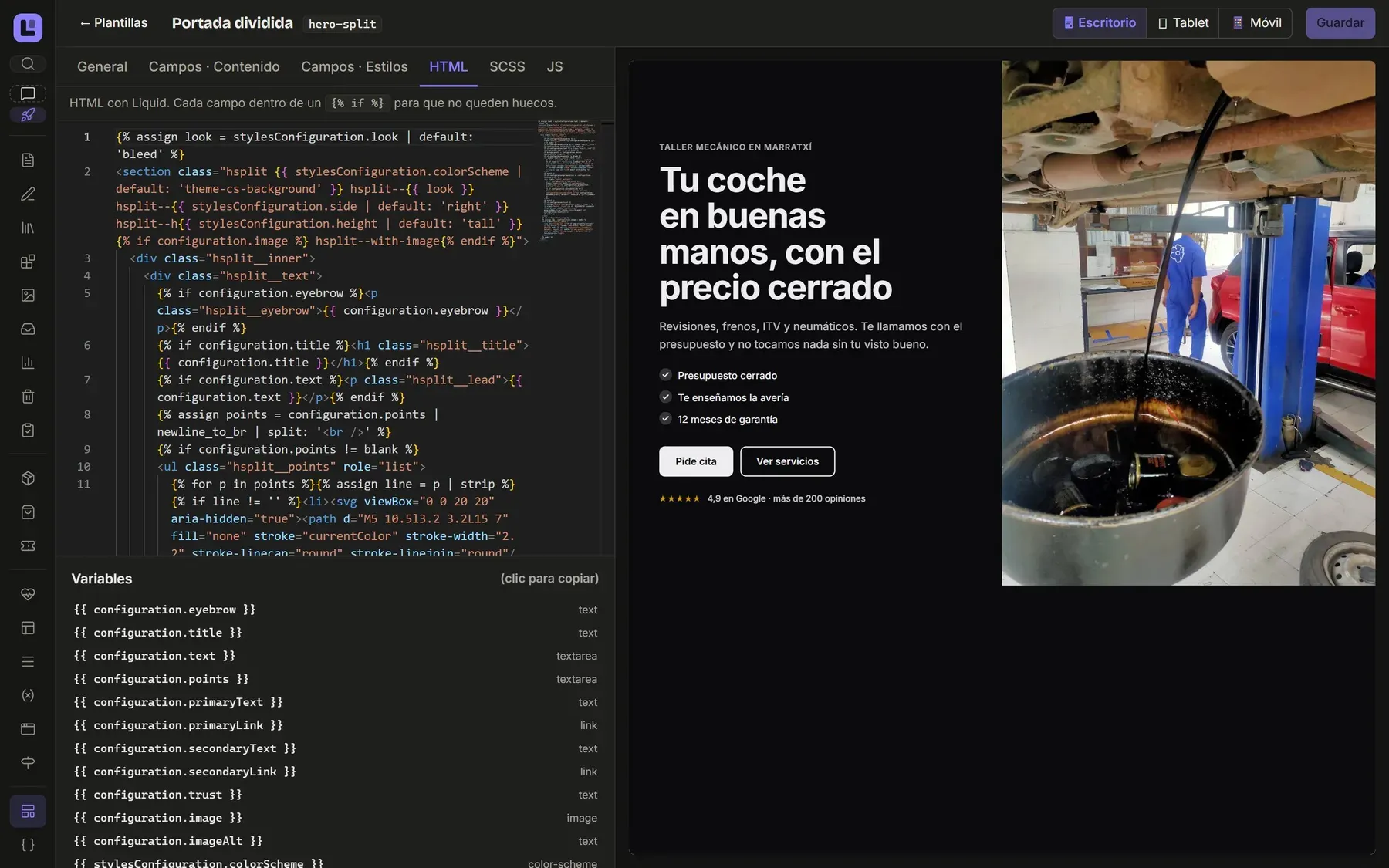Switch to the SCSS tab
1389x868 pixels.
point(507,67)
